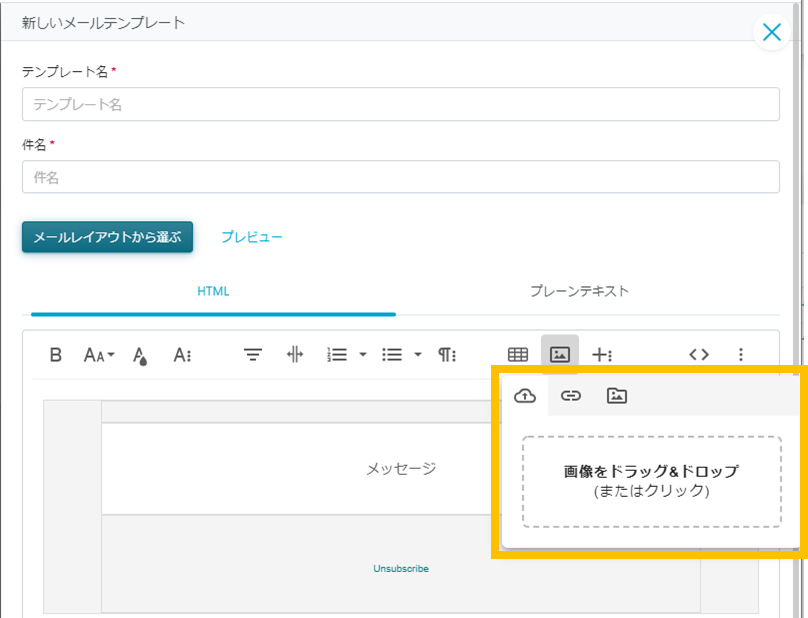Open the more rich insert plus icon
The width and height of the screenshot is (808, 618).
602,355
